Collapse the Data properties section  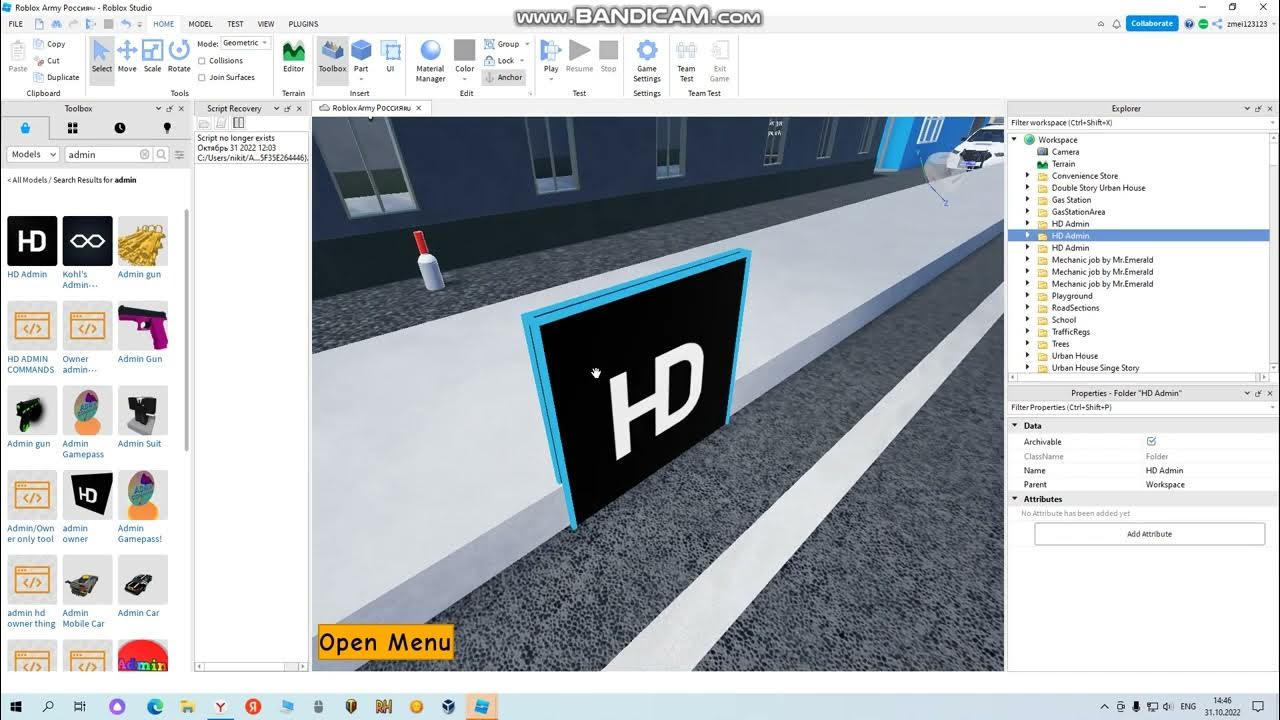pos(1015,426)
